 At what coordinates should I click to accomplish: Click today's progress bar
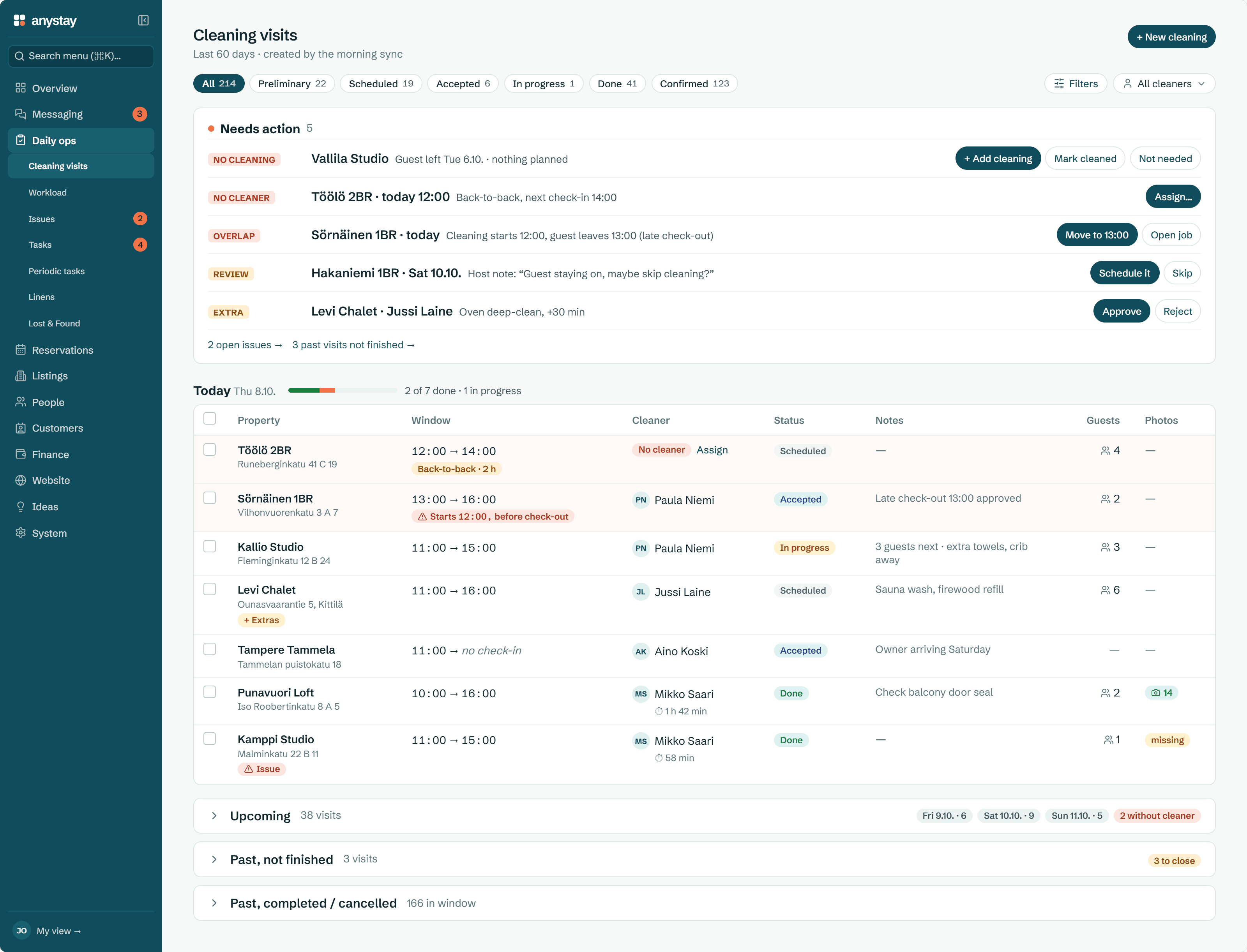[343, 390]
